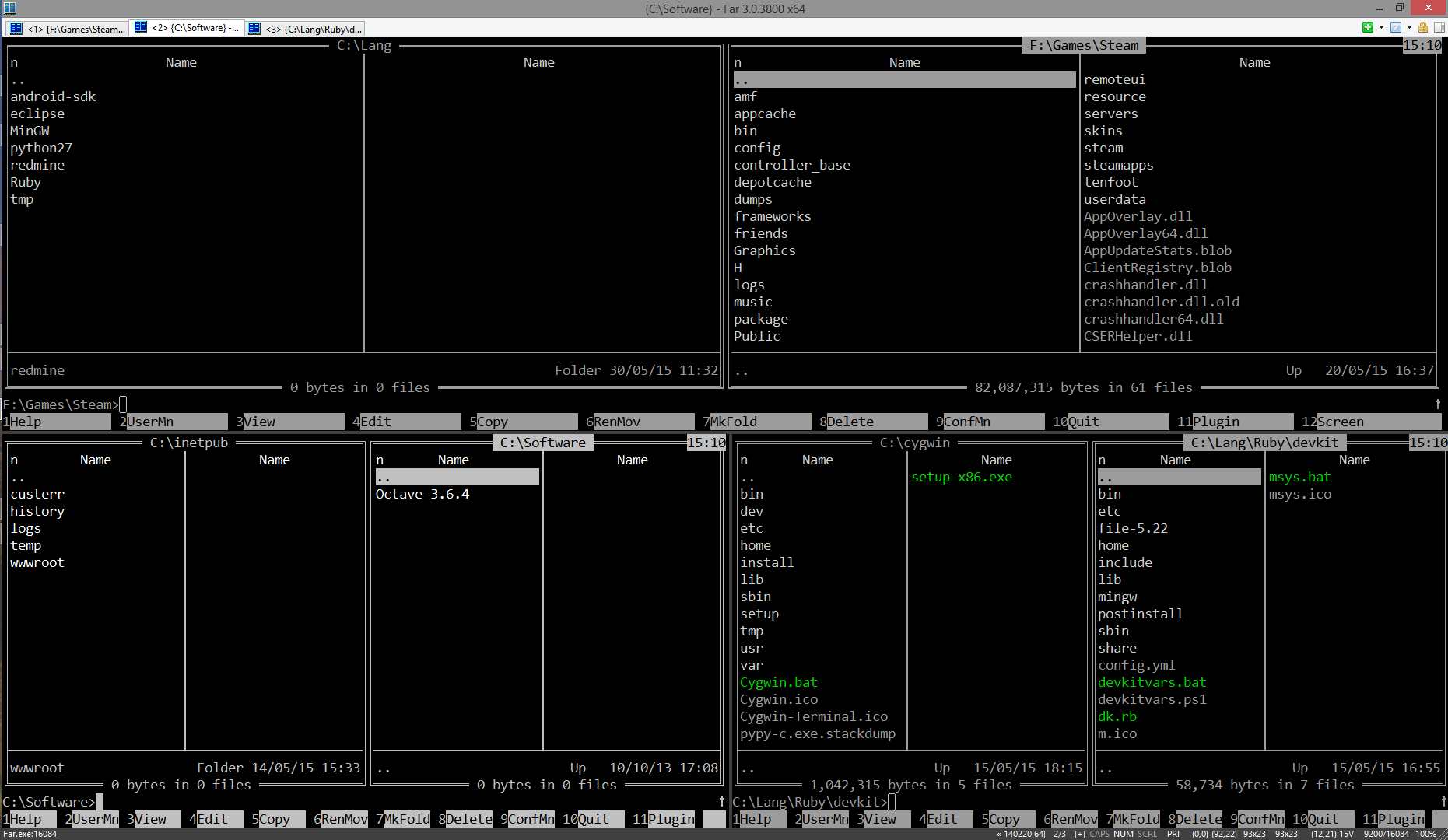Click 1Help in the top Steam pane keybar
The width and height of the screenshot is (1448, 840).
56,422
